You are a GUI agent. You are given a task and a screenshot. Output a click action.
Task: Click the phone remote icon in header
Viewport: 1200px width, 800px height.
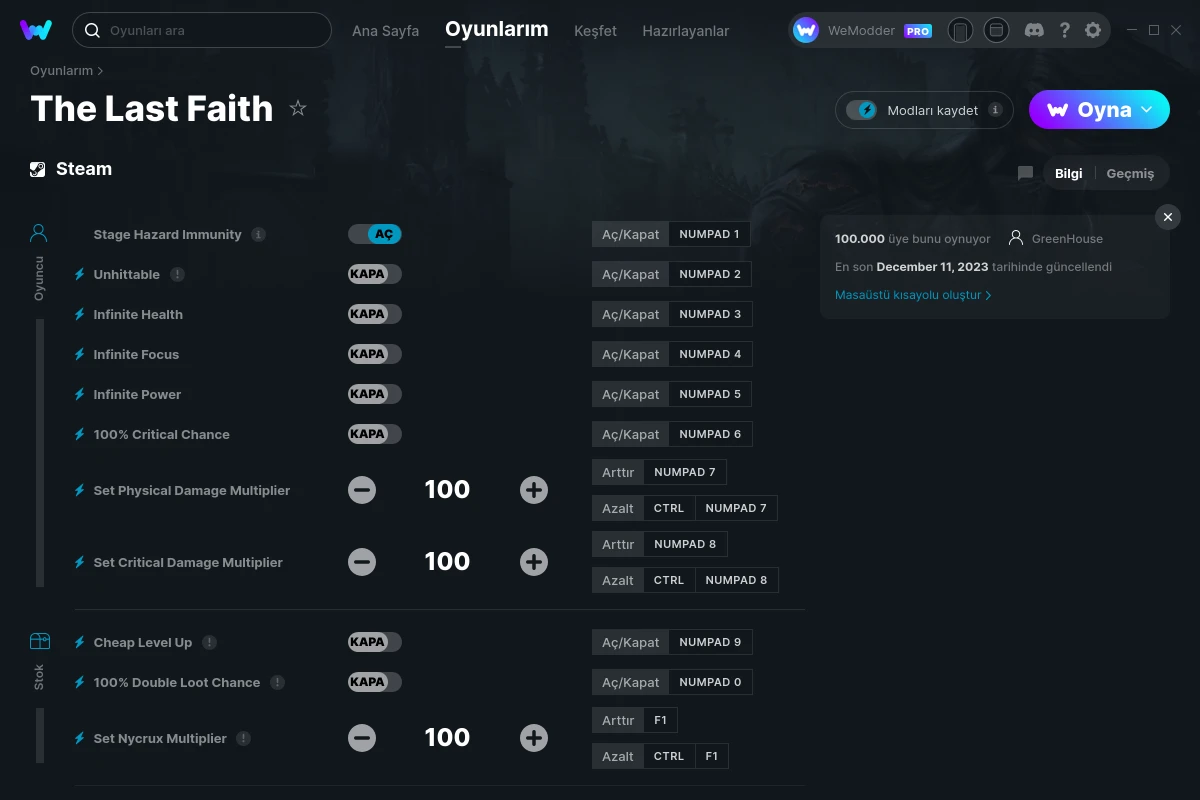(960, 30)
